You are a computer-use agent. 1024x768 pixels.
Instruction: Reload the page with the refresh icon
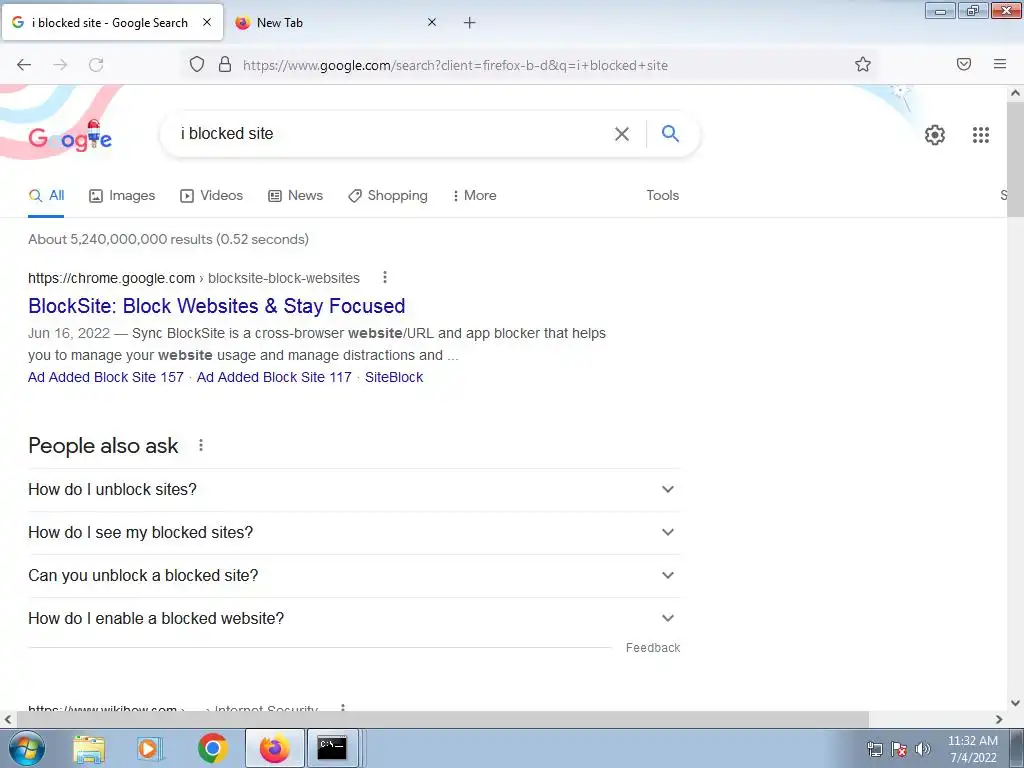coord(96,65)
